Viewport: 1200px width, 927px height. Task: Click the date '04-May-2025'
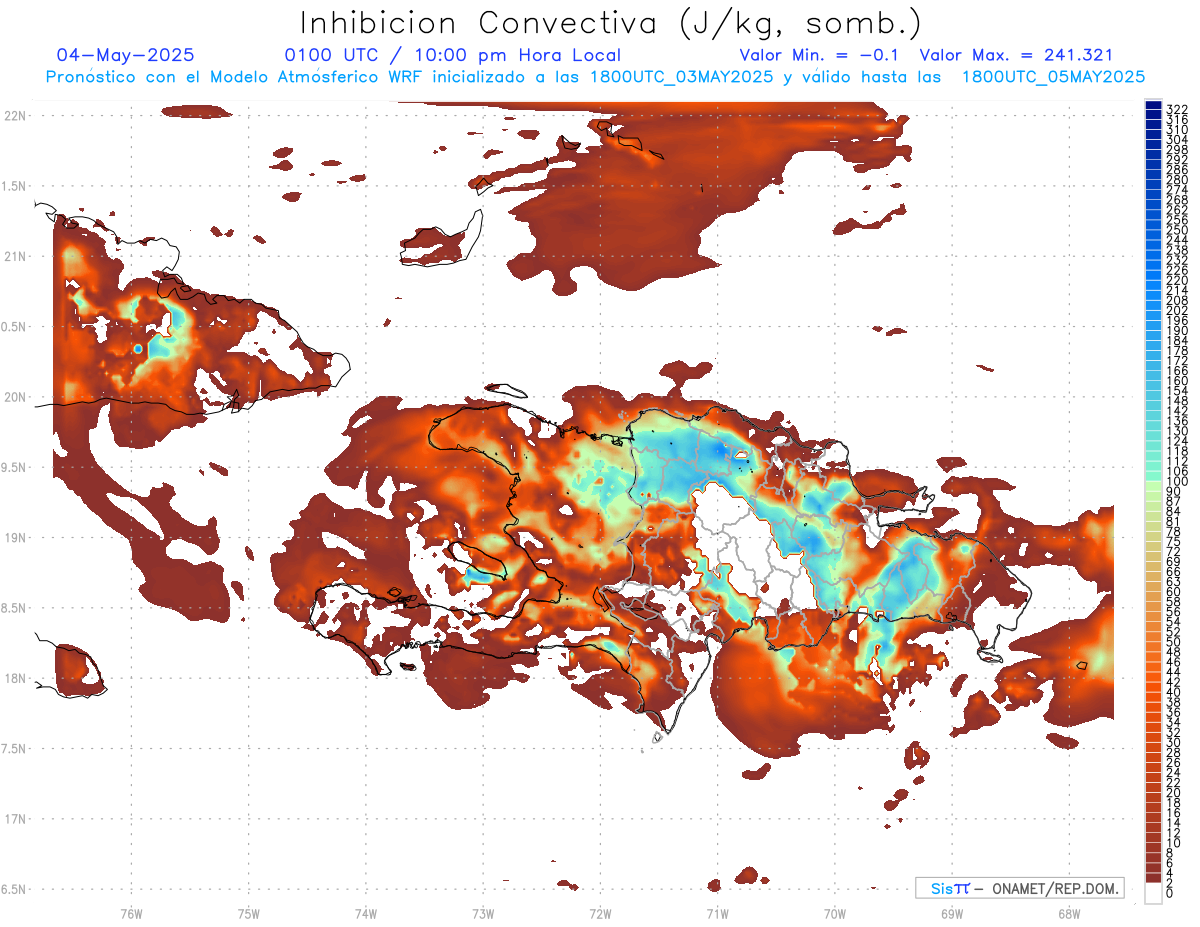[x=125, y=55]
